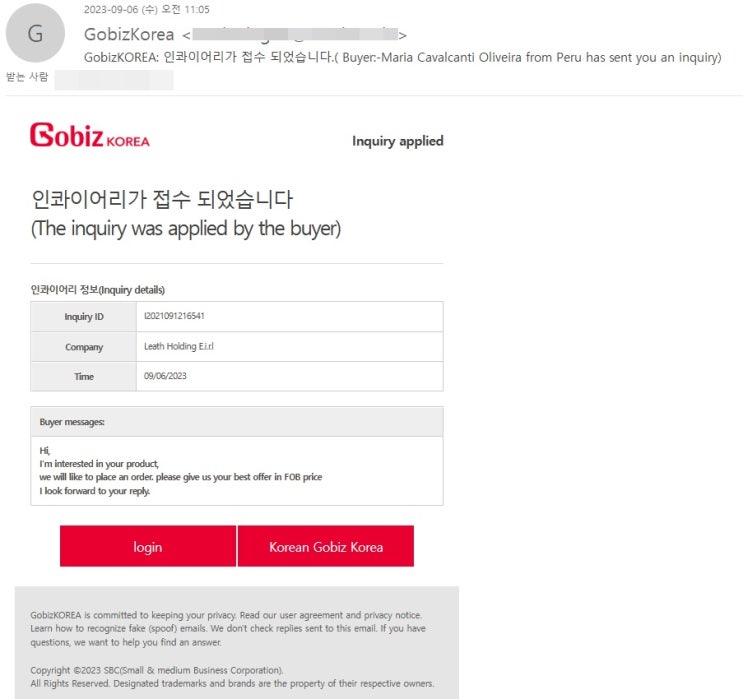Select the email subject line text
Screen dimensions: 743x699
[x=402, y=57]
